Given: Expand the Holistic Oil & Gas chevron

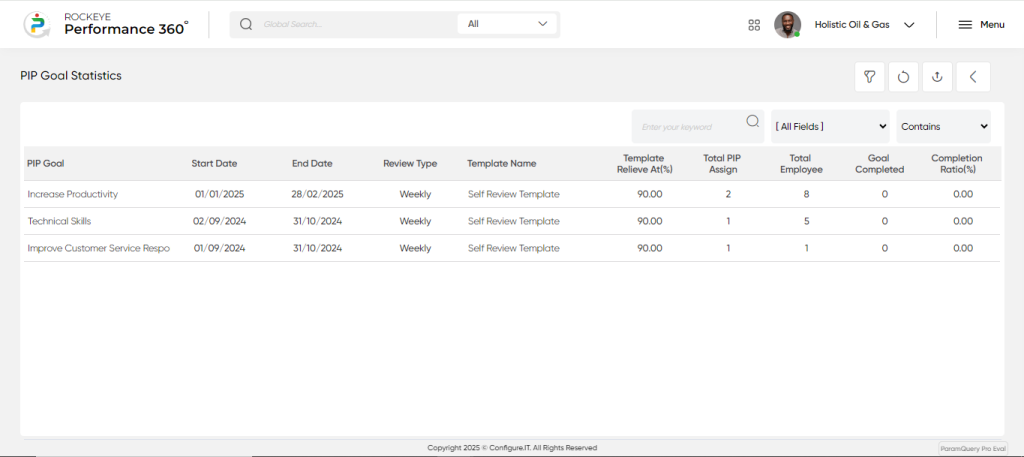Looking at the screenshot, I should [908, 25].
